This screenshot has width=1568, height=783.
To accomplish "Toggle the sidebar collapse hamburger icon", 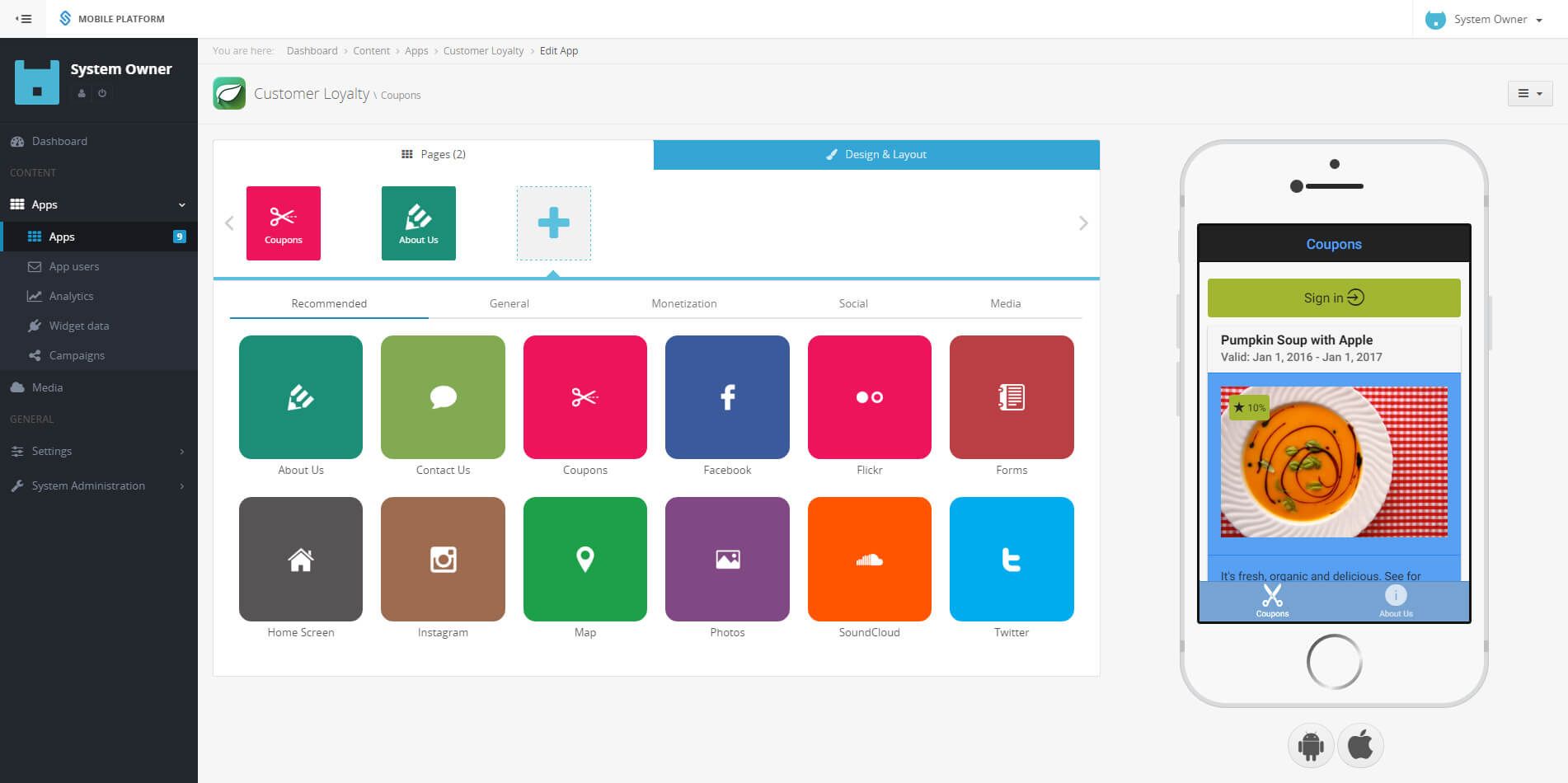I will click(x=24, y=19).
